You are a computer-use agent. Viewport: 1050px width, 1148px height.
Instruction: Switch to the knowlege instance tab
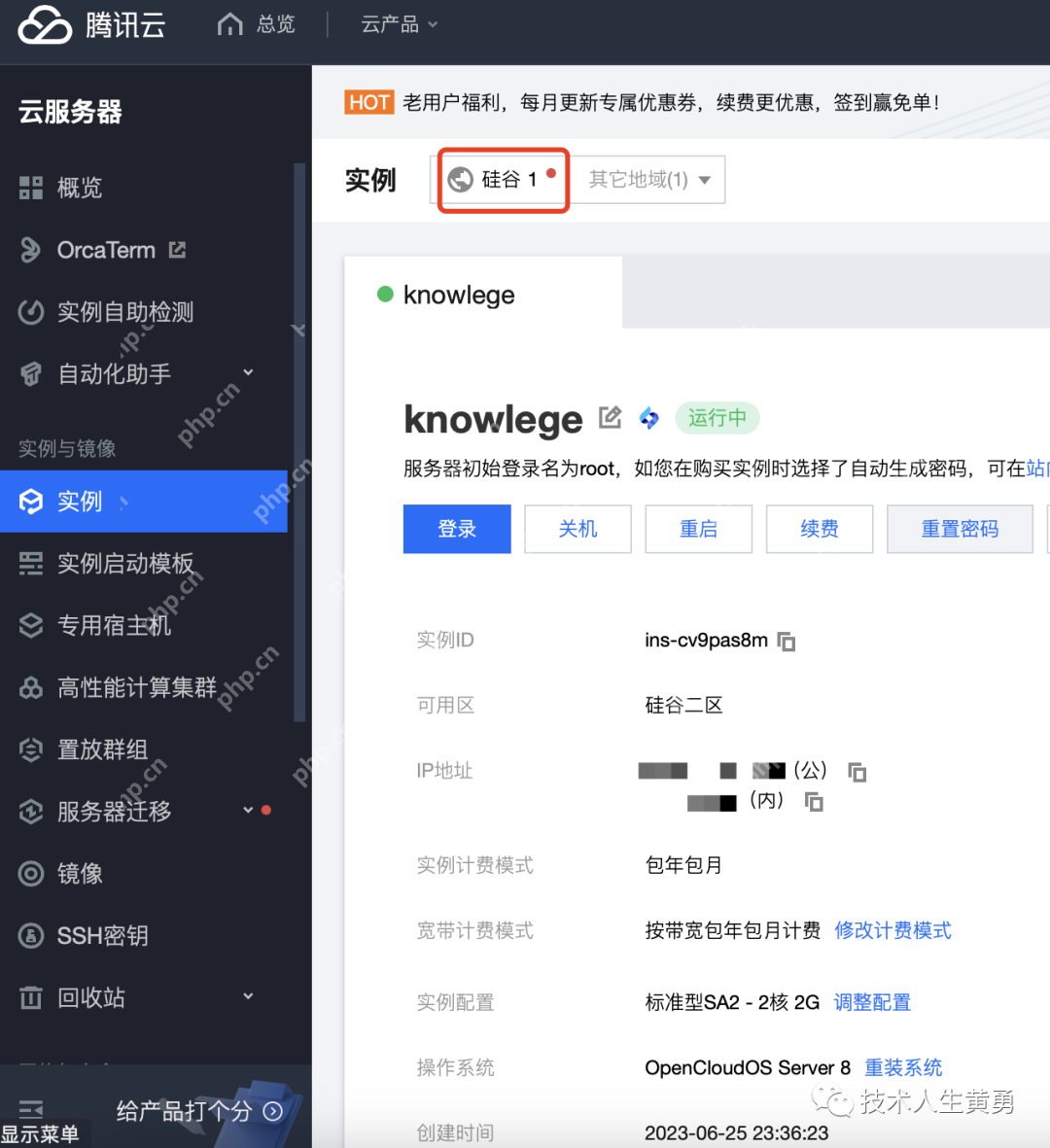coord(459,294)
